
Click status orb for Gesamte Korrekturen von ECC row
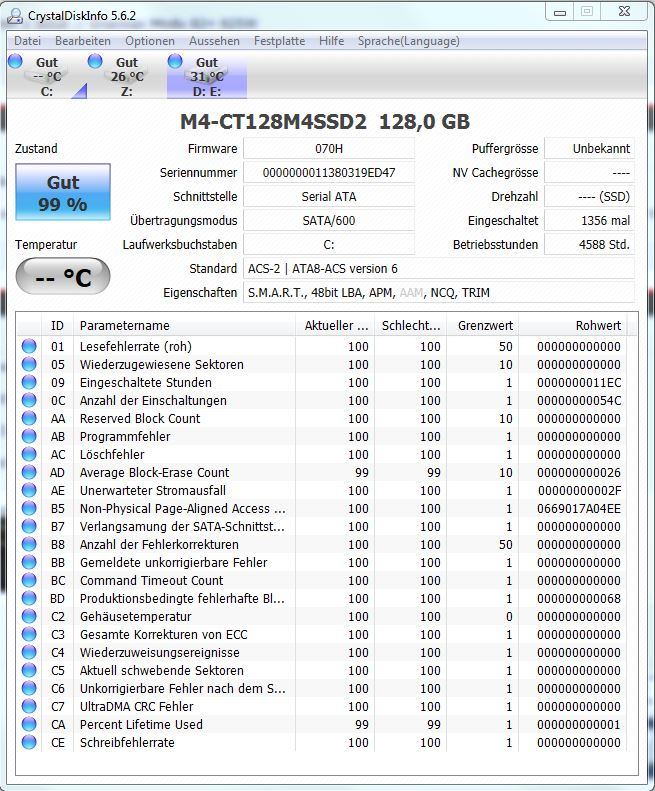29,634
